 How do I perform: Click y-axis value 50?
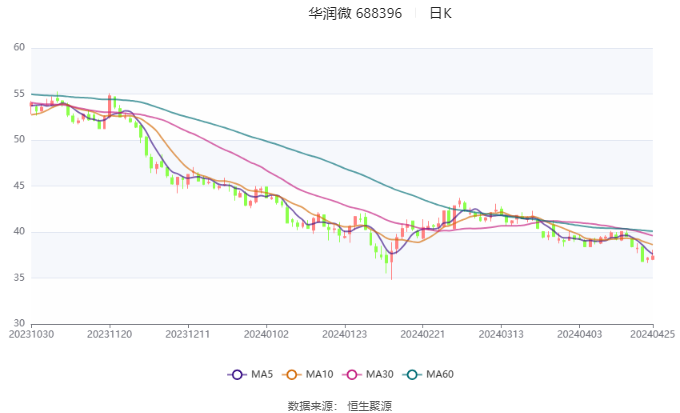tap(19, 139)
